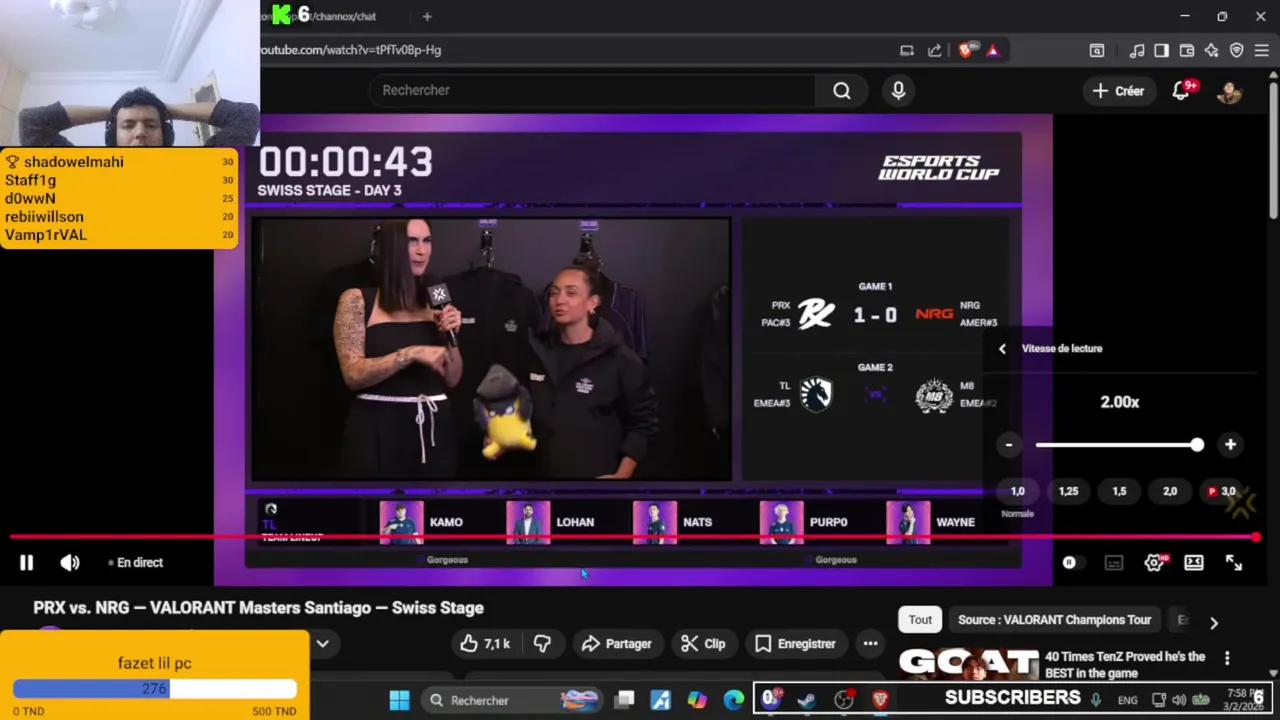
Task: Click the browser address bar URL
Action: click(x=350, y=50)
